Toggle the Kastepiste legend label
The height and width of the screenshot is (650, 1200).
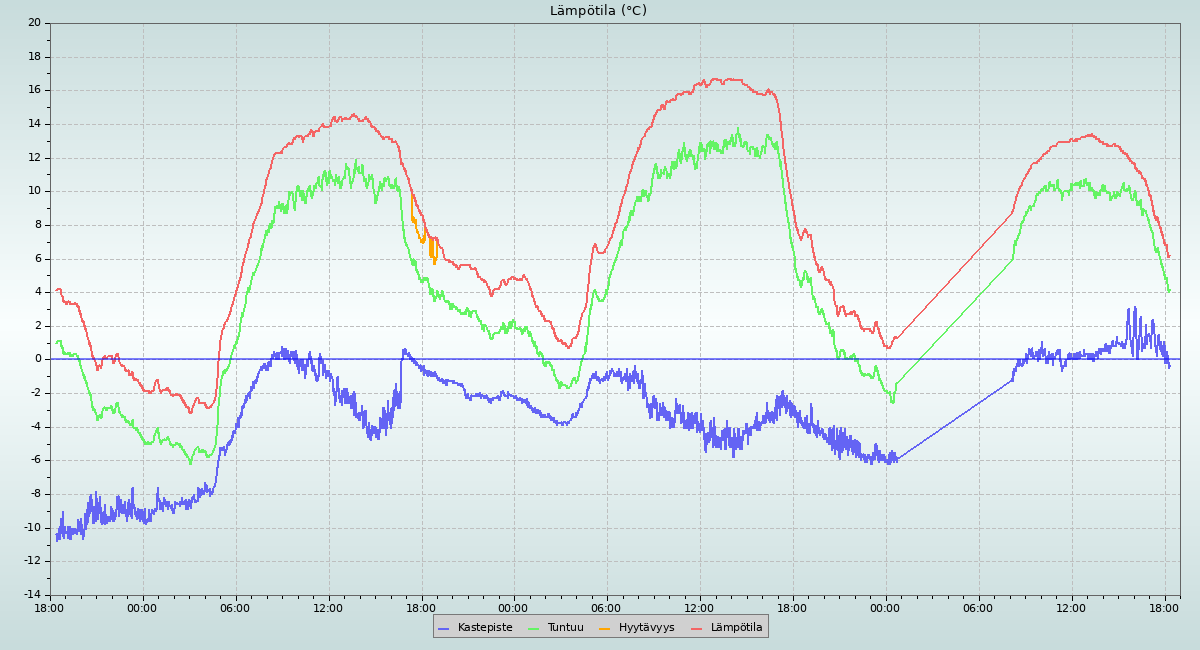click(485, 628)
